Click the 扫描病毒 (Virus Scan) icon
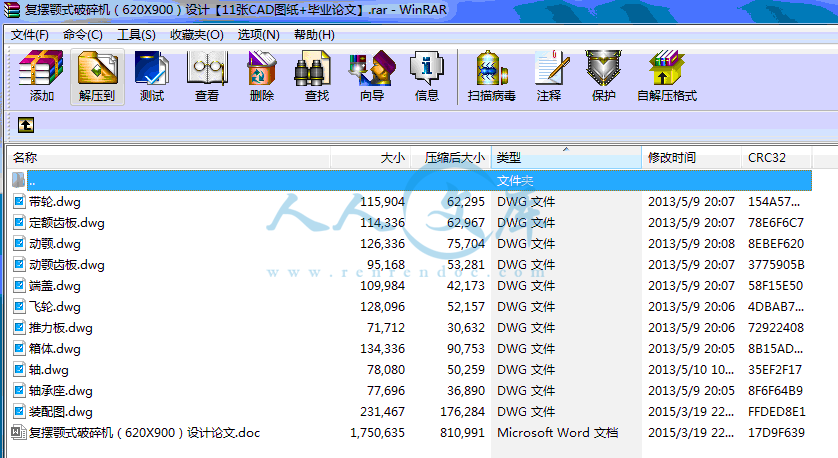Screen dimensions: 838x458 [491, 68]
